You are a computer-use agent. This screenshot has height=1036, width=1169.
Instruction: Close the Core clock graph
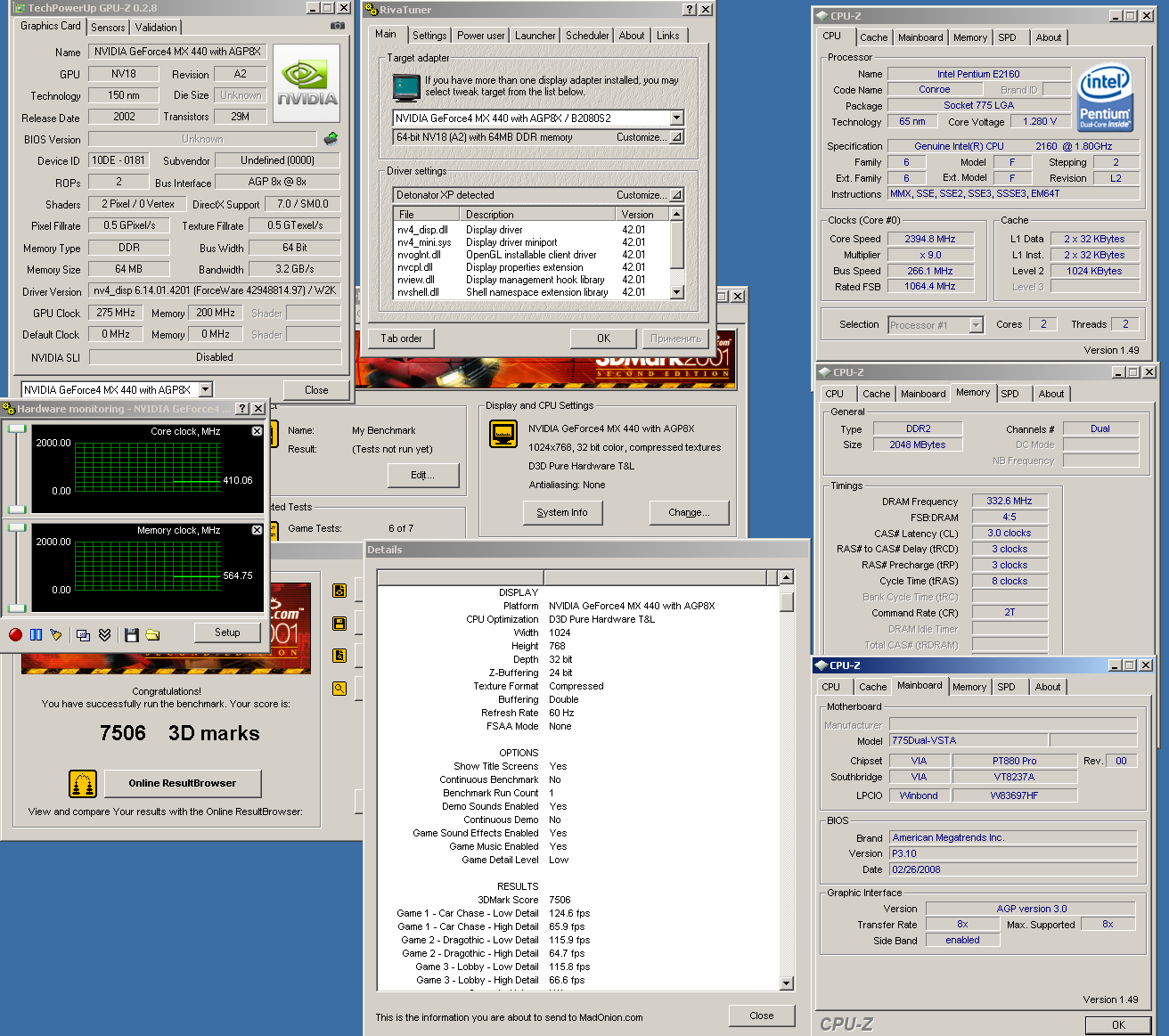[257, 431]
